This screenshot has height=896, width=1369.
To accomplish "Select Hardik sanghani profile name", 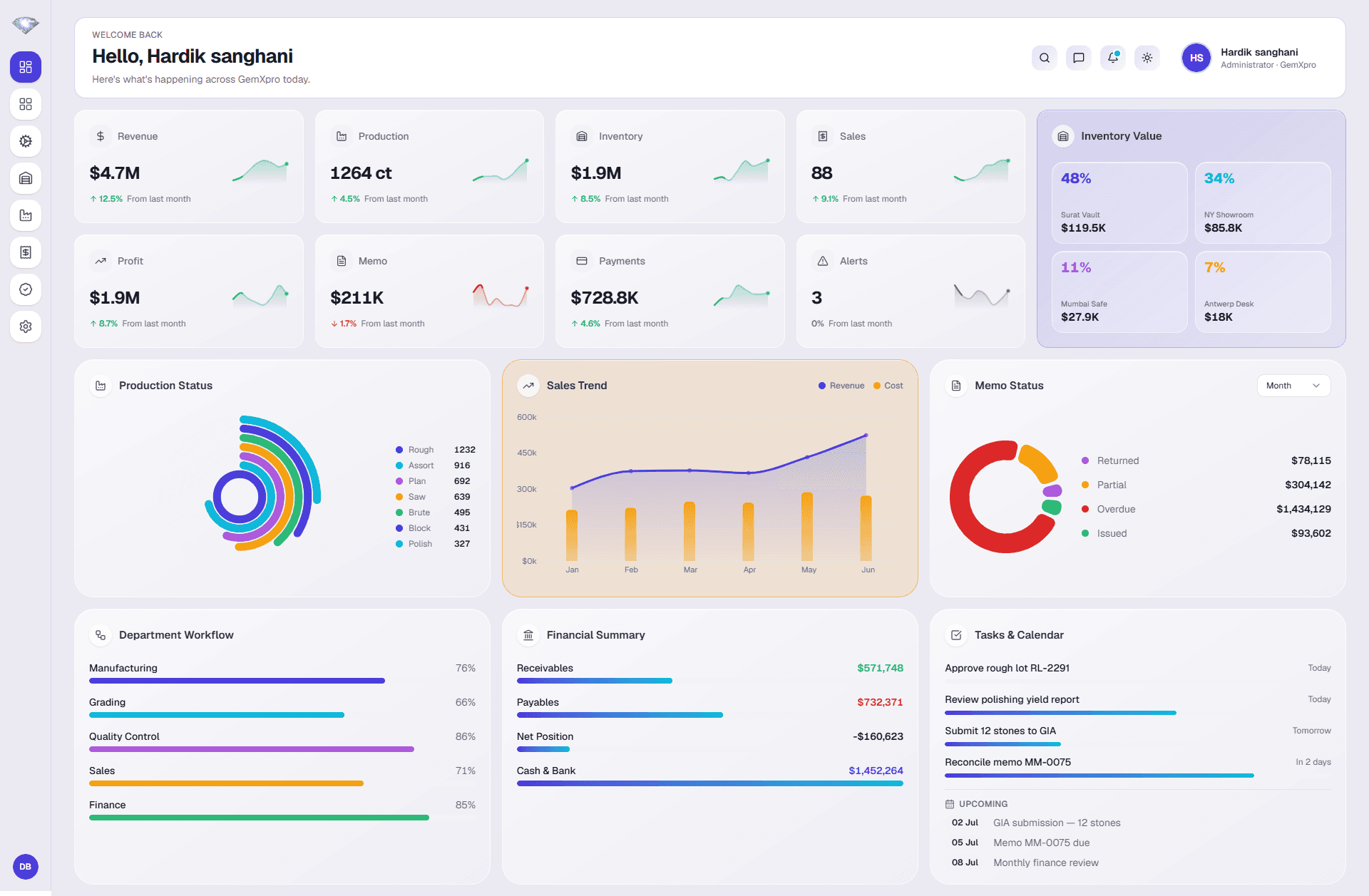I will (x=1259, y=52).
